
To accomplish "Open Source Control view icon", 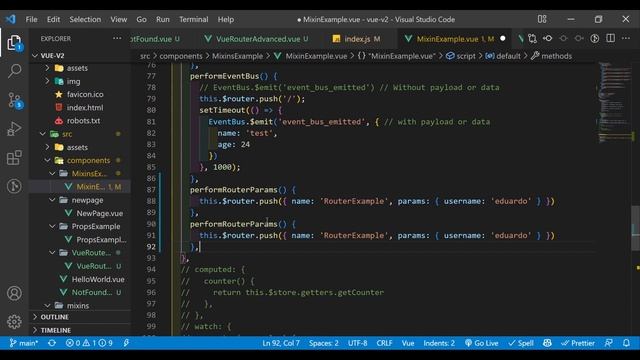I will [x=15, y=100].
